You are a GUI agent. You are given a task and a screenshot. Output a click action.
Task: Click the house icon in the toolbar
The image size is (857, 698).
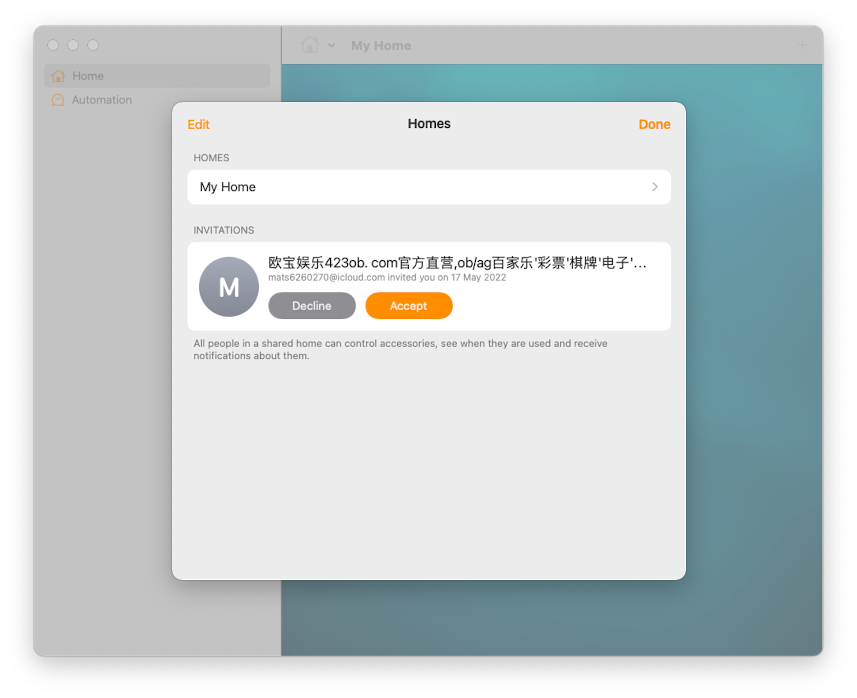pos(309,45)
